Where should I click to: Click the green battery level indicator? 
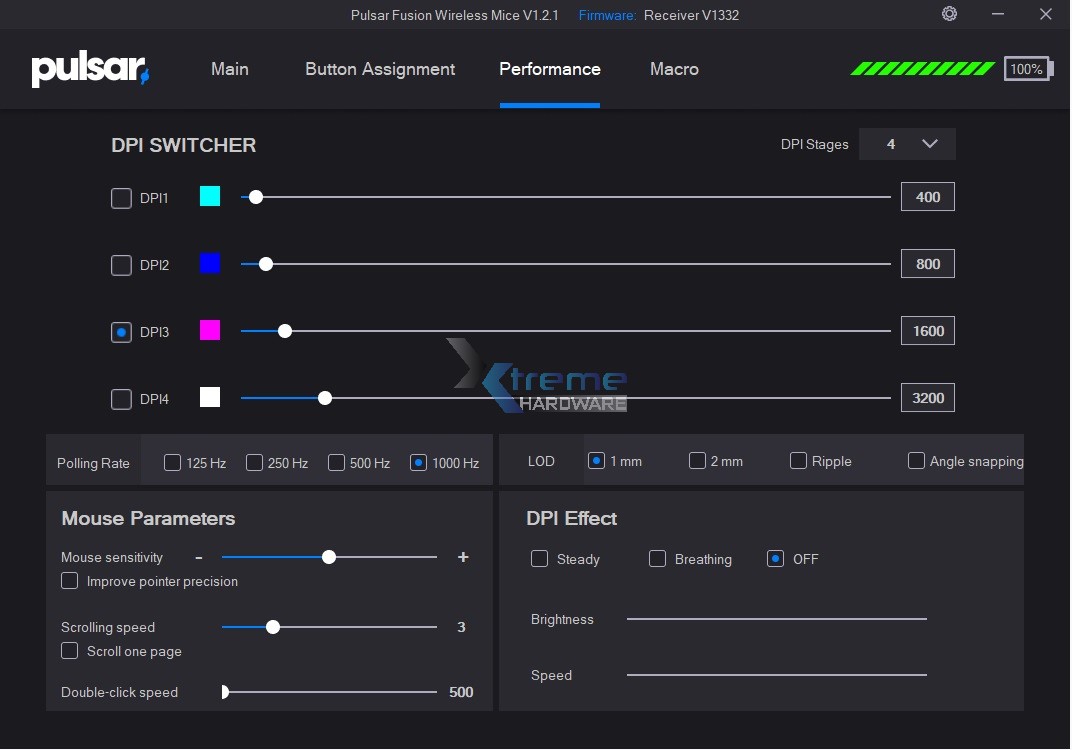tap(922, 69)
